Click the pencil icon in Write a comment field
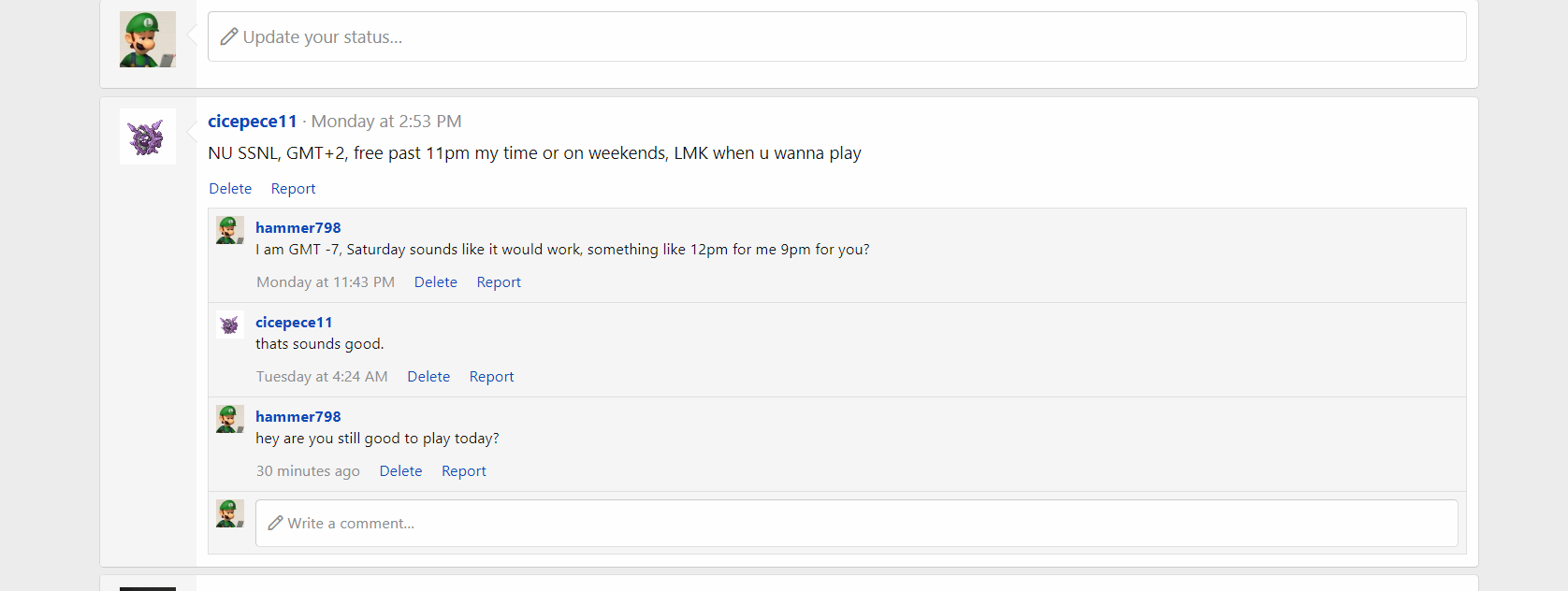The image size is (1568, 591). point(276,523)
